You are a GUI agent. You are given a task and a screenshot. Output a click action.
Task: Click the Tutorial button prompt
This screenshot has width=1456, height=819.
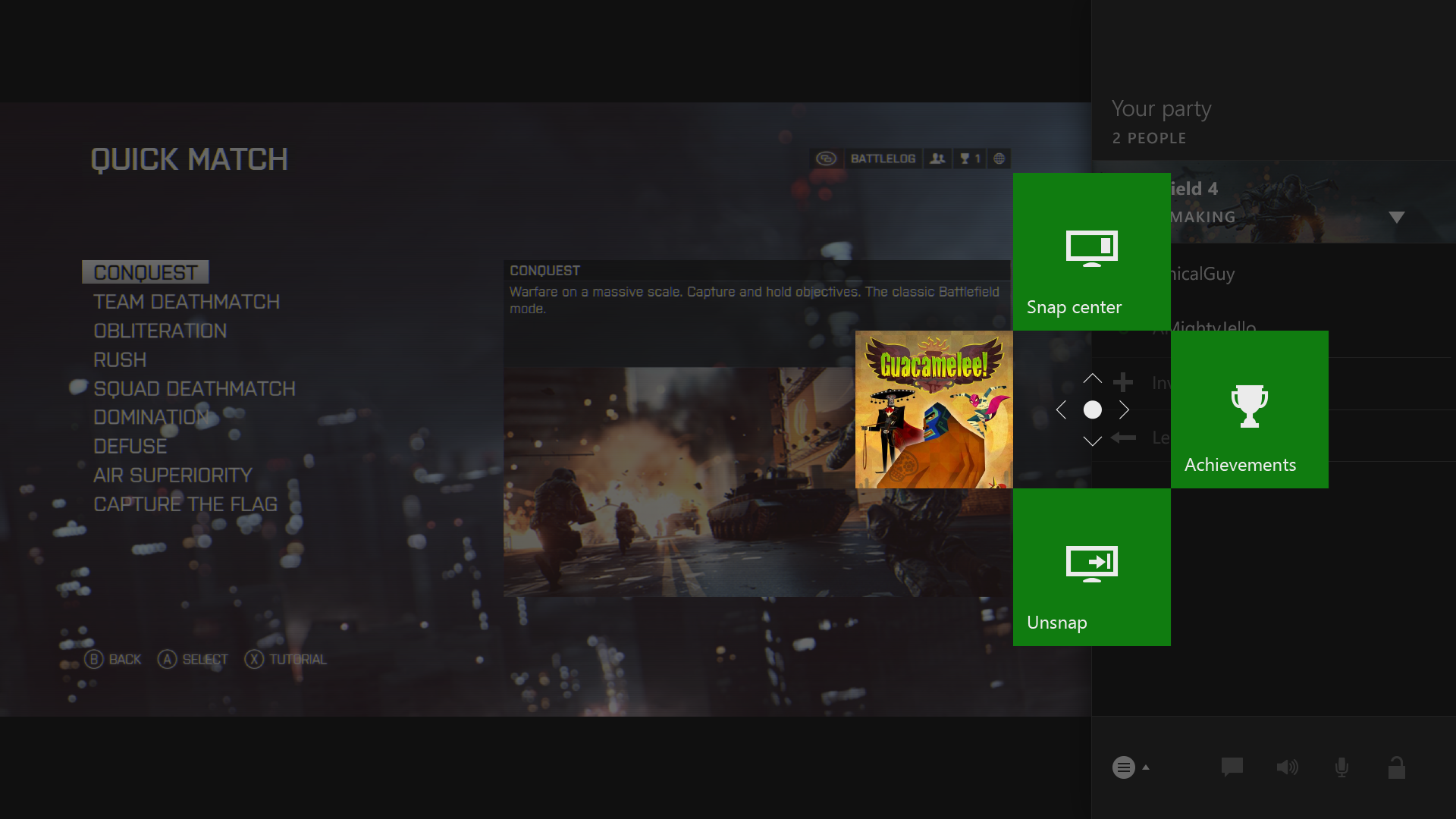coord(286,659)
